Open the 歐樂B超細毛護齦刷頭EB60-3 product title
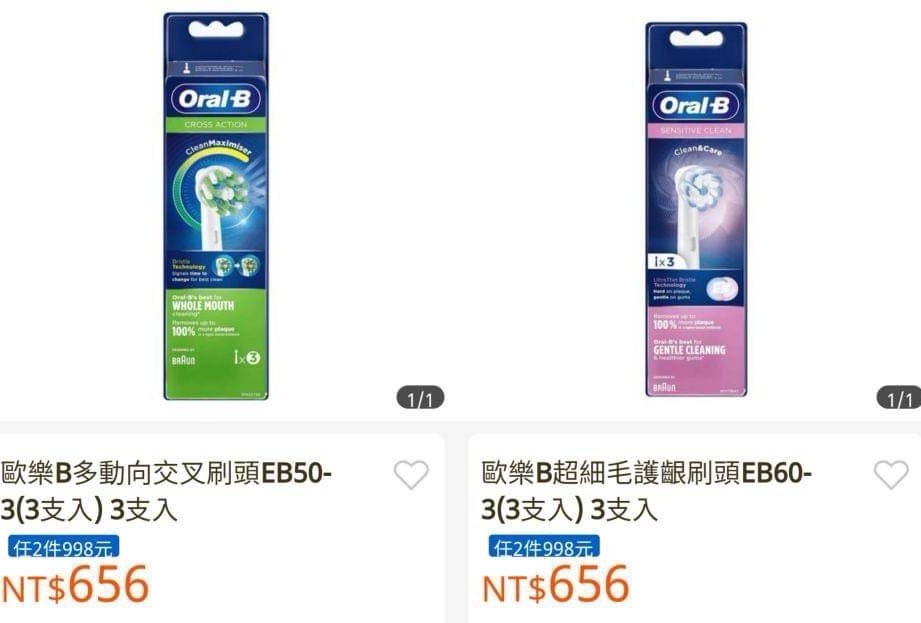 [646, 491]
